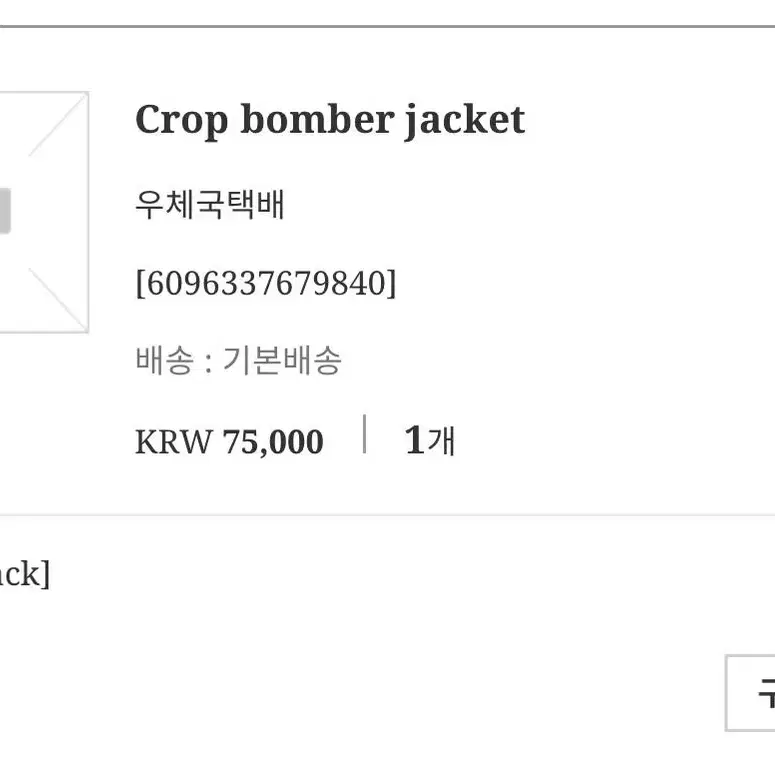Click the KRW currency label

(x=173, y=441)
